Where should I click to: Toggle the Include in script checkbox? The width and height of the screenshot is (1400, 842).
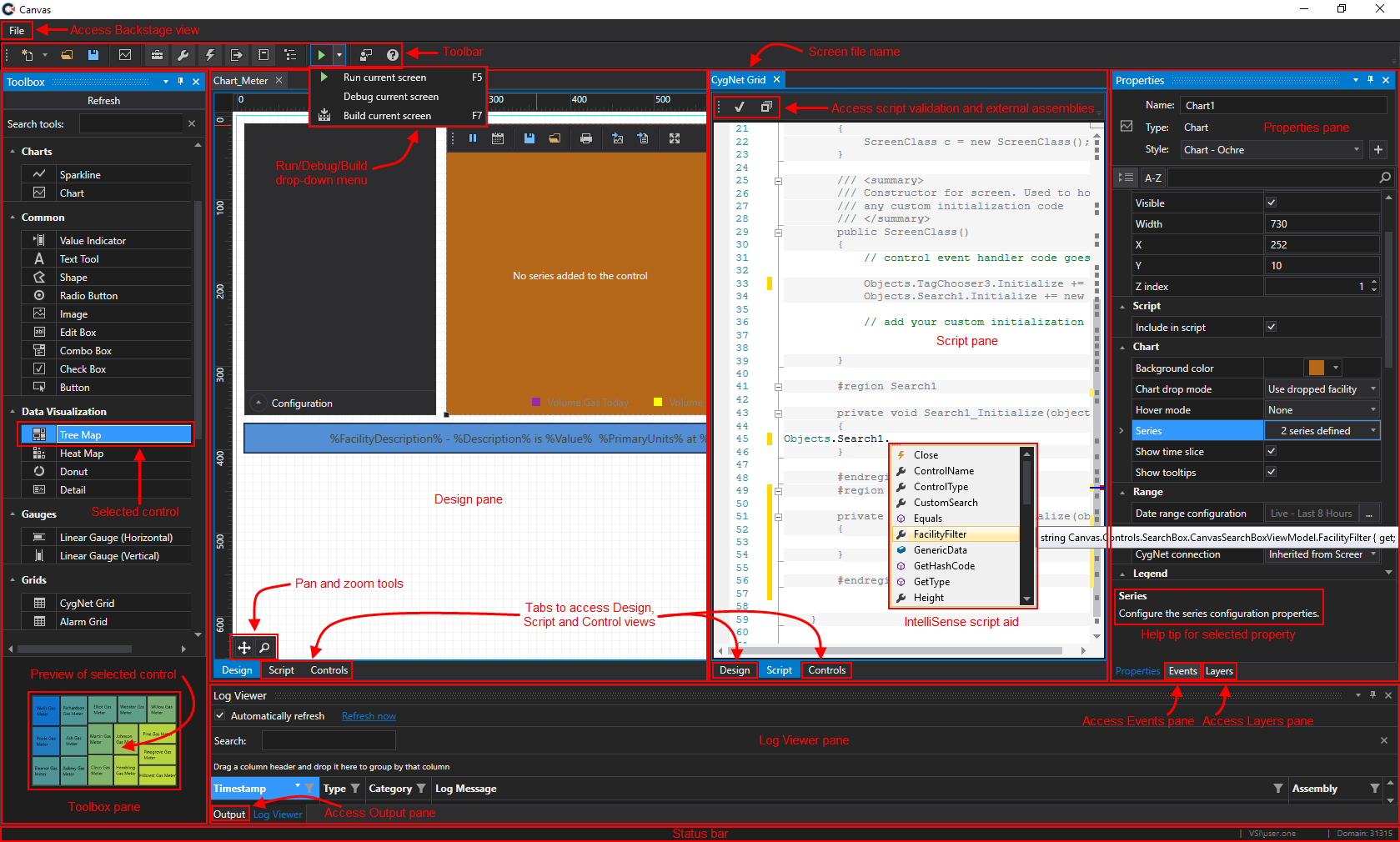tap(1272, 327)
